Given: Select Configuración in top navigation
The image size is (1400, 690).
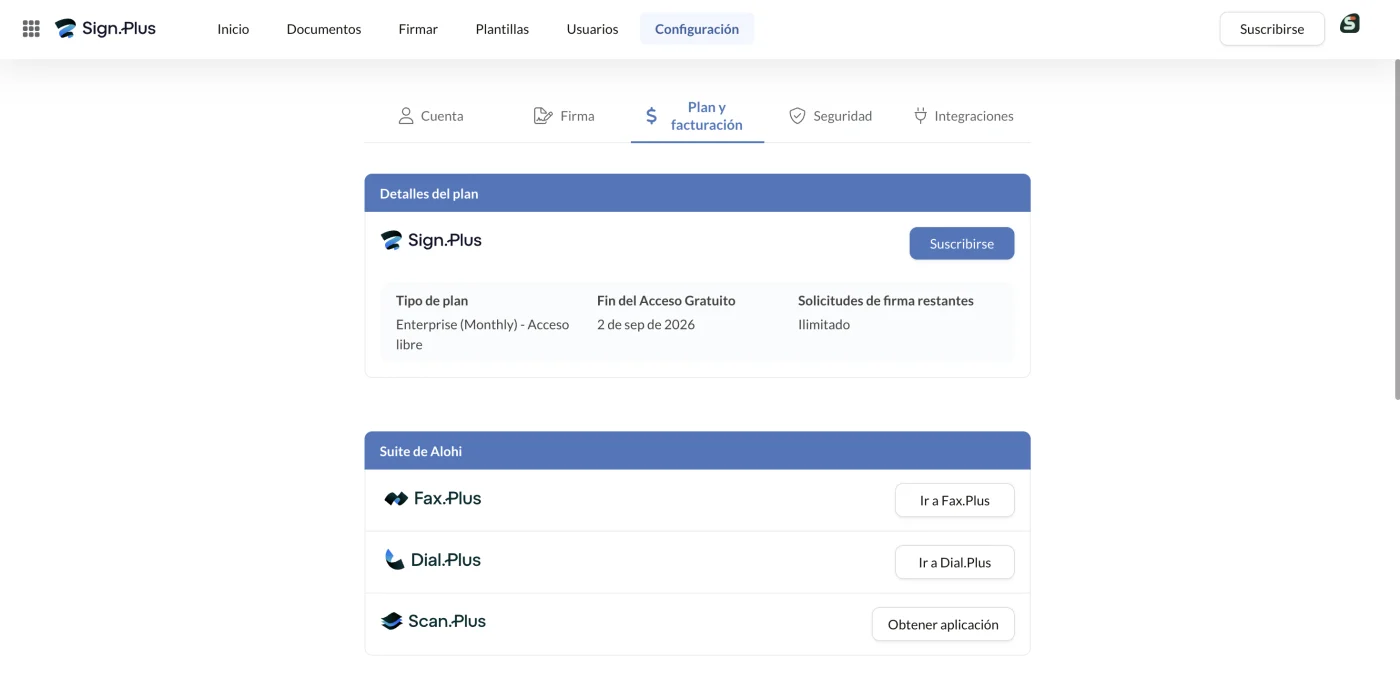Looking at the screenshot, I should [x=697, y=29].
